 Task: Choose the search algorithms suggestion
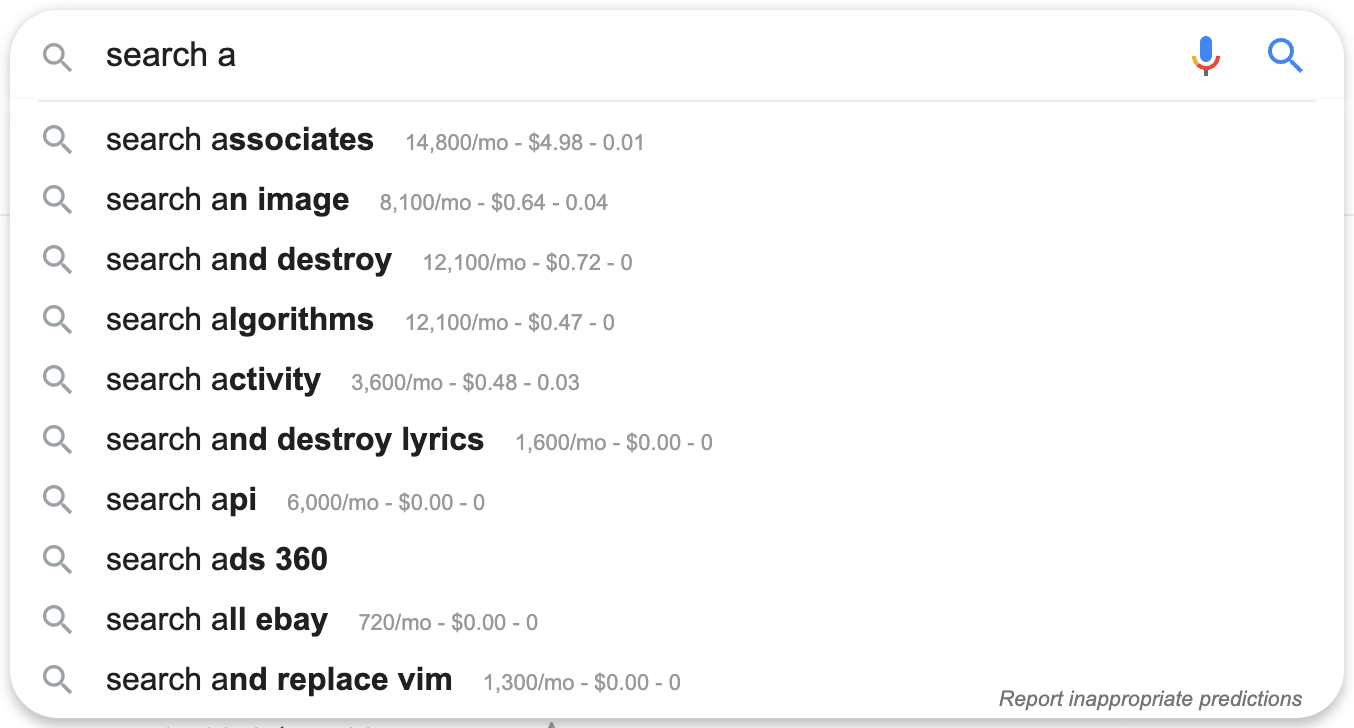[x=677, y=320]
